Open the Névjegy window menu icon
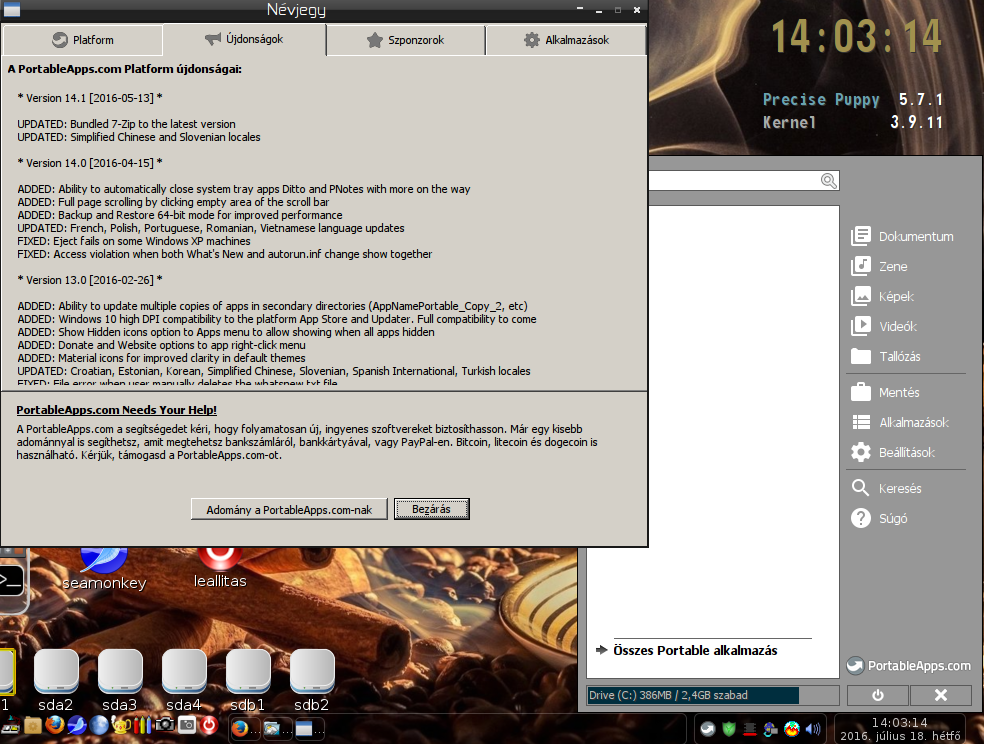The height and width of the screenshot is (744, 984). [11, 9]
